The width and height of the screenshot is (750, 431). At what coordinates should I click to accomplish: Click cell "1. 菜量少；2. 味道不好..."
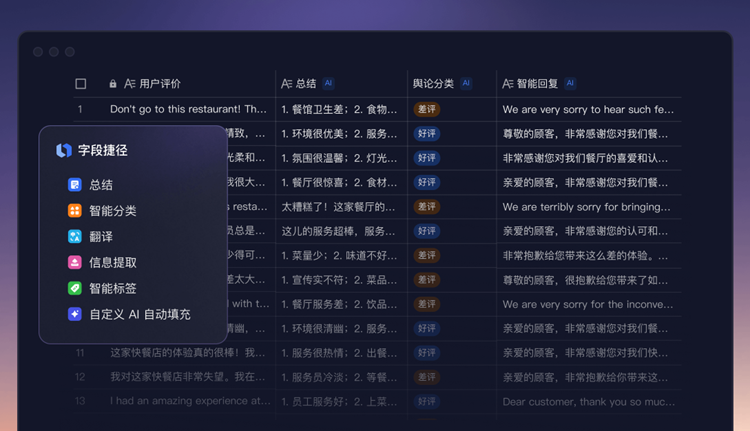click(x=339, y=255)
